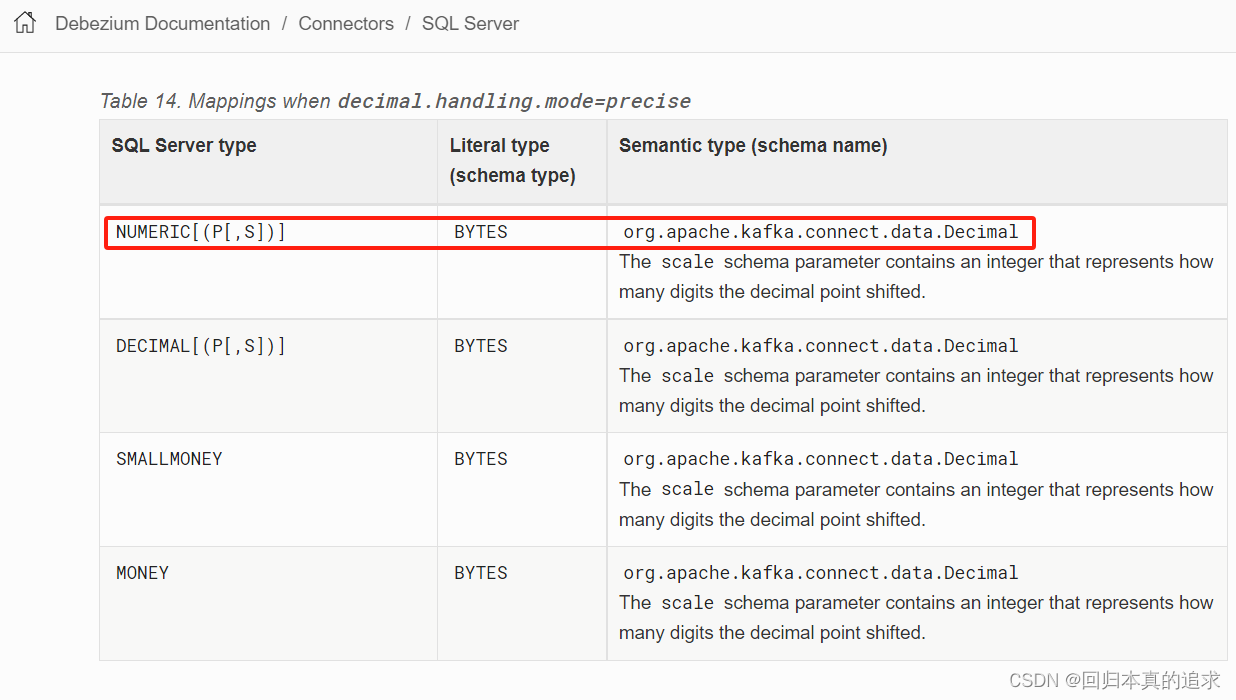Screen dimensions: 1236x700
Task: Click the Decimal schema name in NUMERIC row
Action: (x=821, y=233)
